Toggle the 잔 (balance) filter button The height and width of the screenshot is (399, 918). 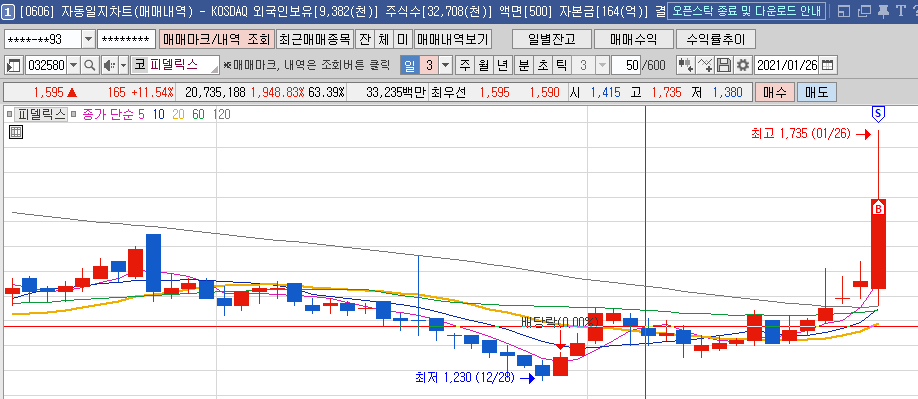coord(364,39)
